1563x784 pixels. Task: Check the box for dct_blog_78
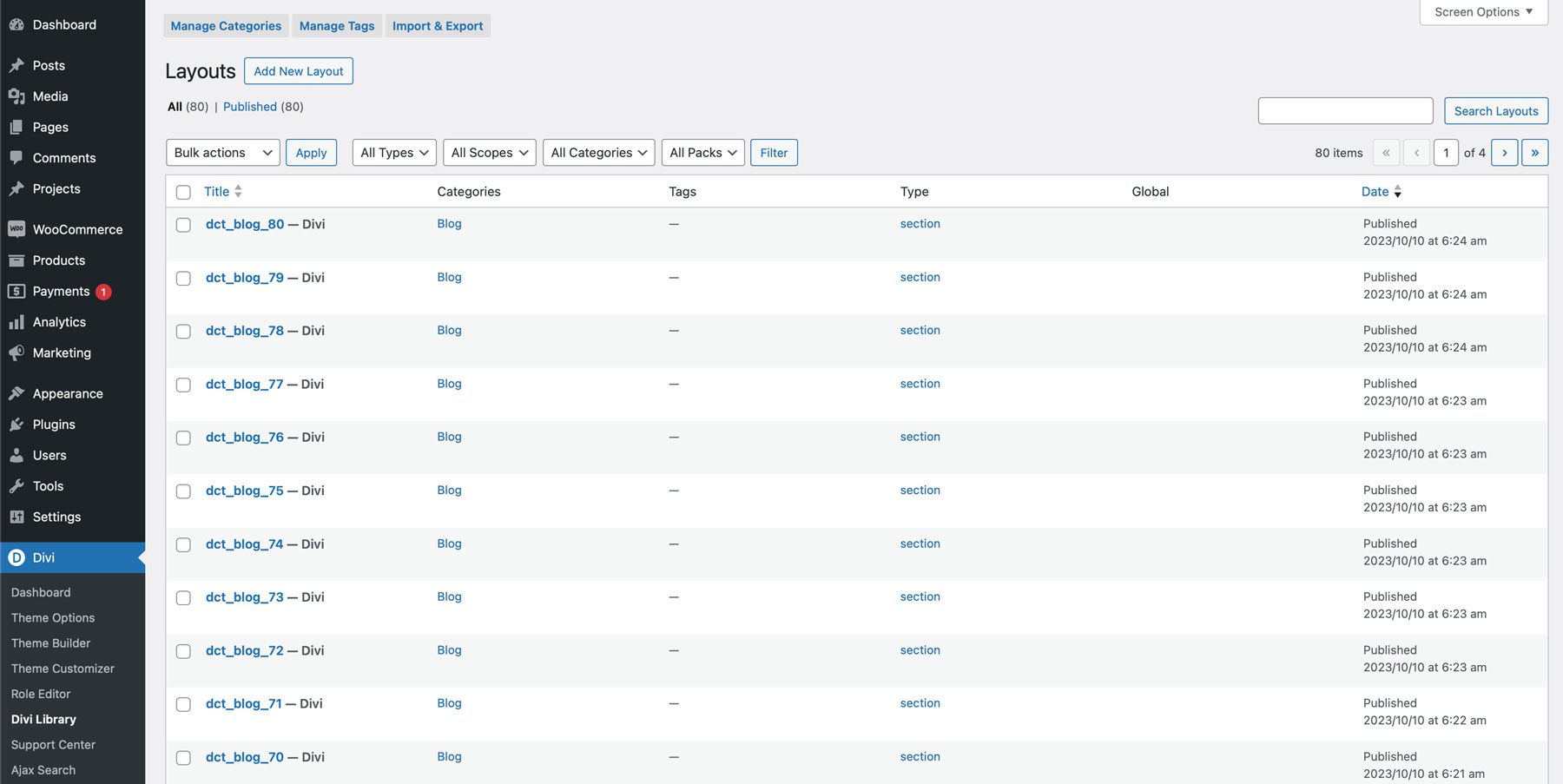click(183, 332)
